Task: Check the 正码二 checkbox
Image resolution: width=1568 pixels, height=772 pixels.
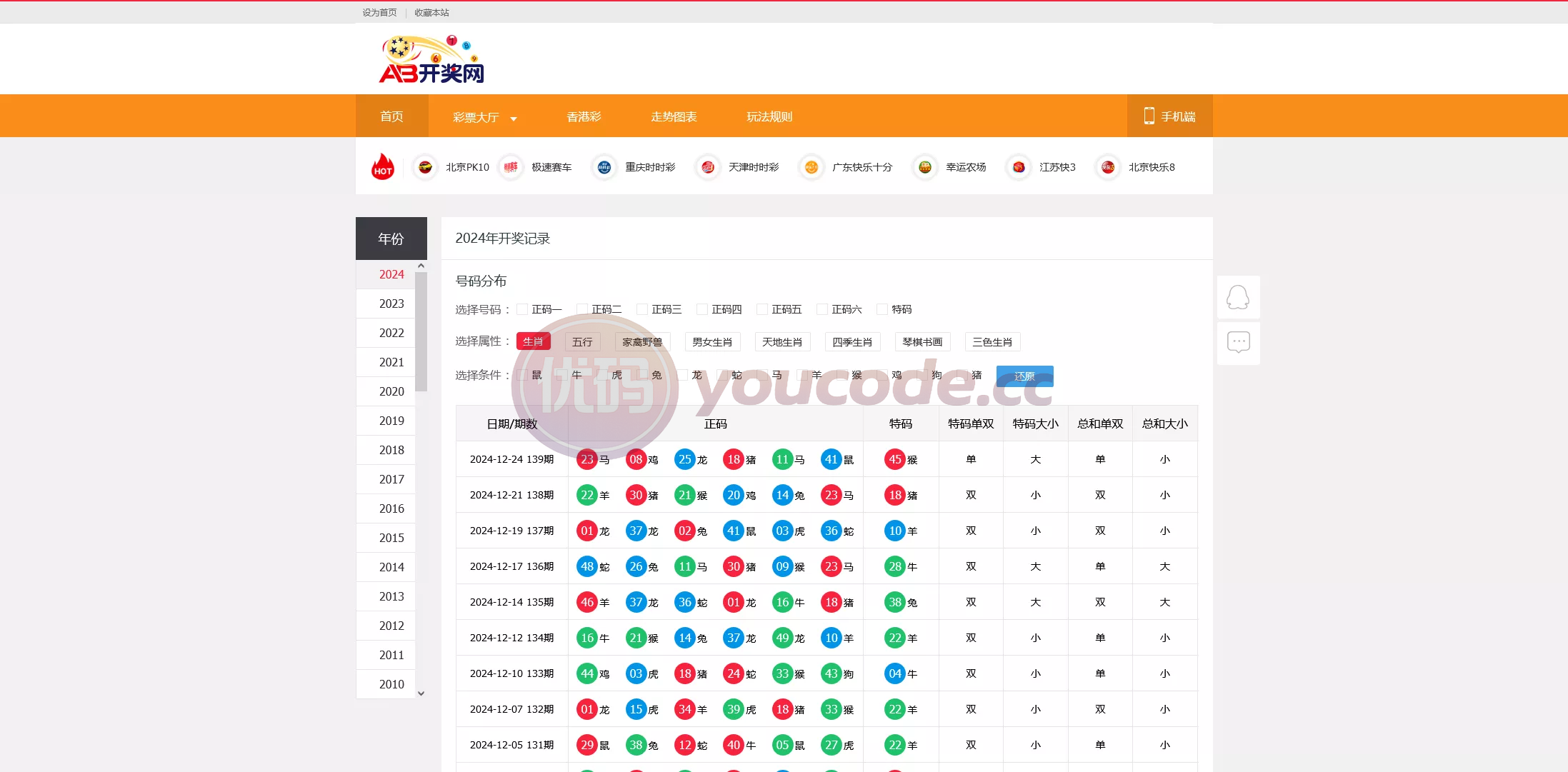Action: point(582,309)
